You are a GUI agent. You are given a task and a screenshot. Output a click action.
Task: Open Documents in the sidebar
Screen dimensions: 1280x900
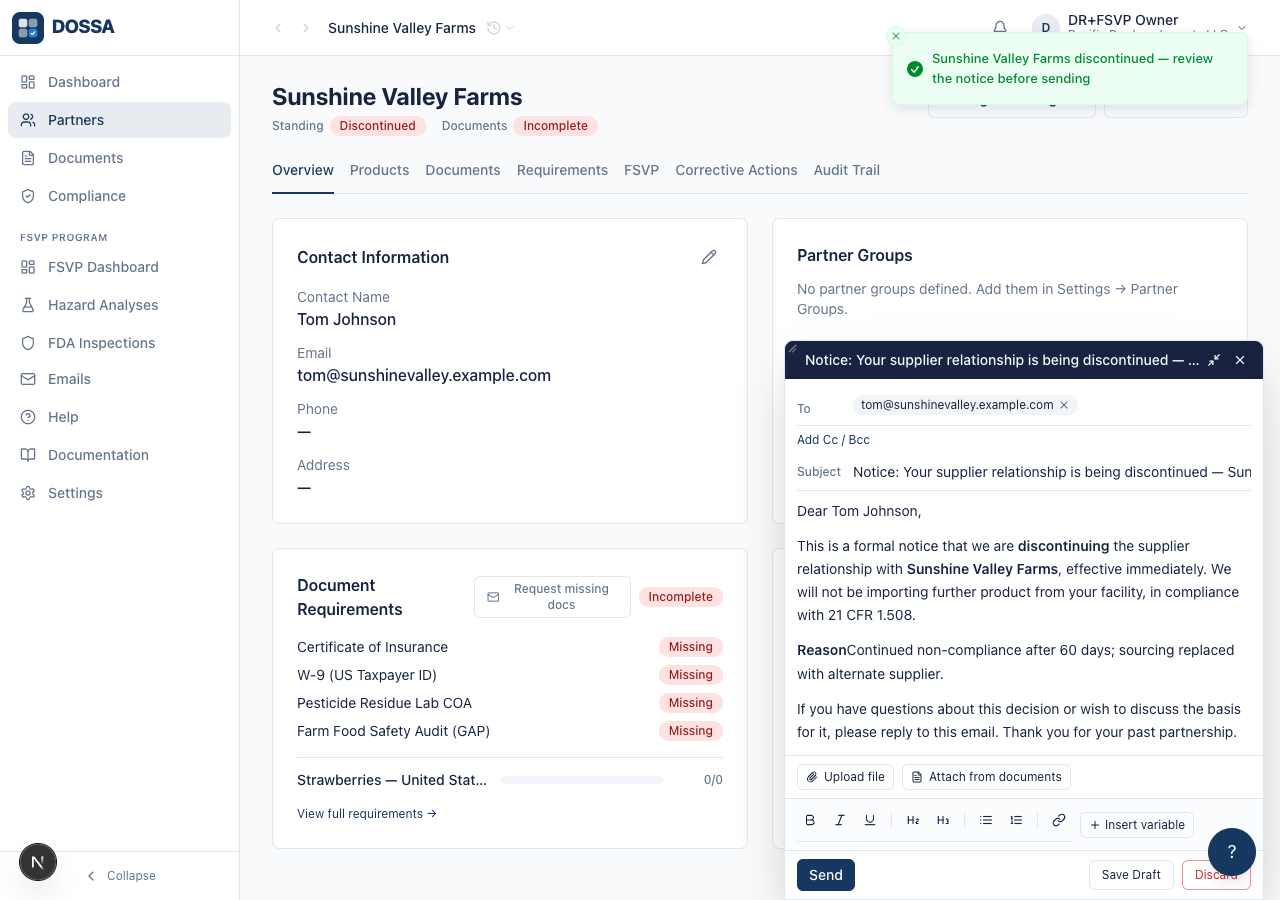tap(119, 158)
